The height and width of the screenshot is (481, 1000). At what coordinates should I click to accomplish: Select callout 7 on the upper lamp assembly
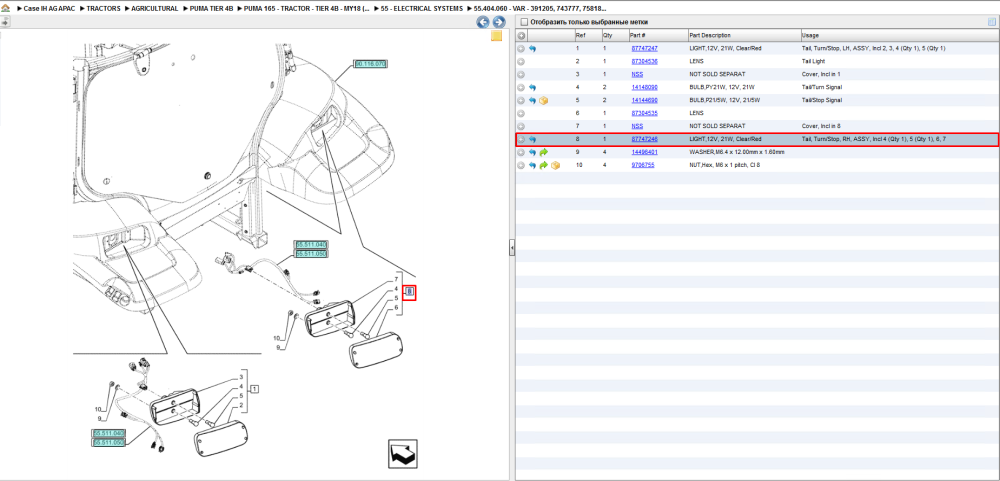[396, 279]
